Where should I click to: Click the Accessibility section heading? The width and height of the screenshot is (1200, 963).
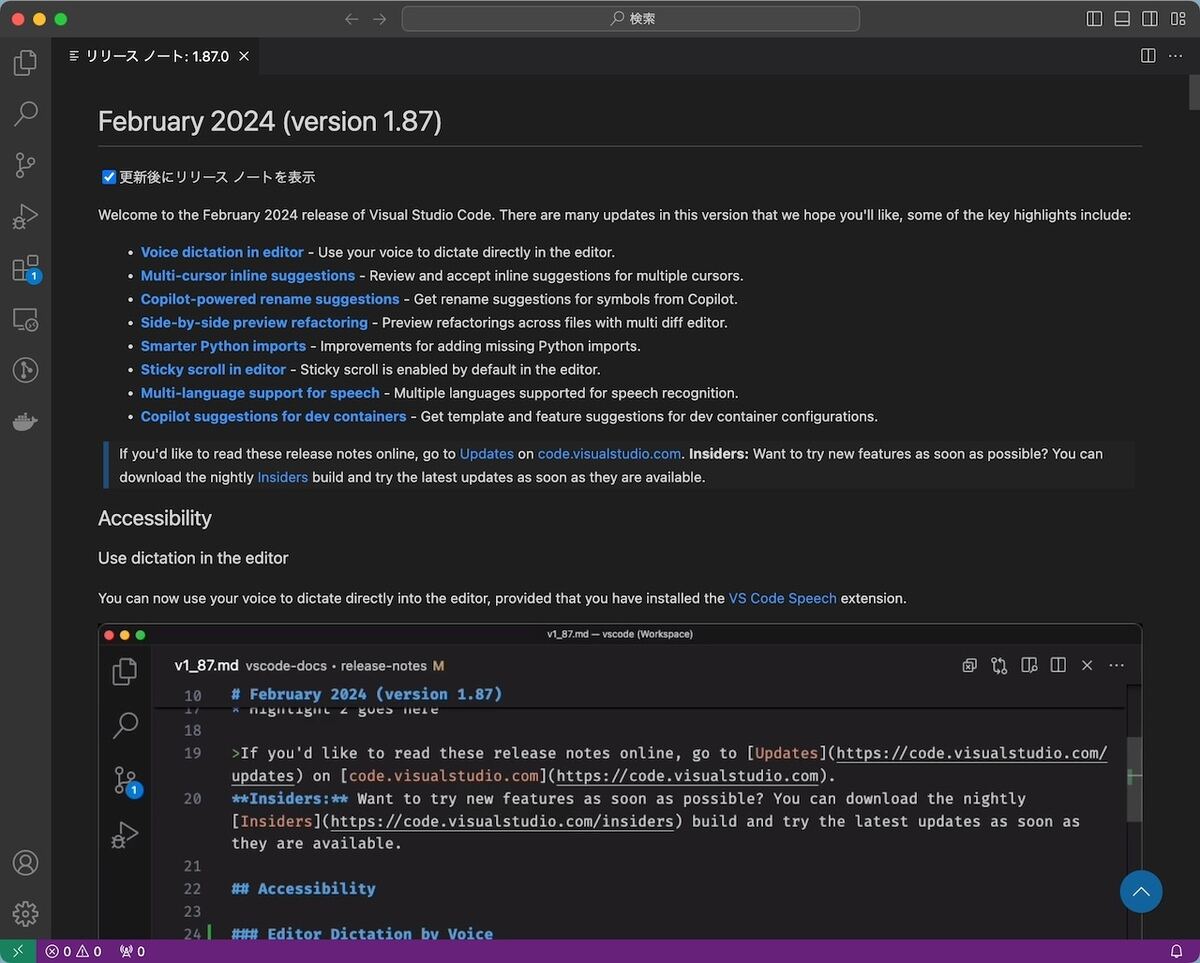point(155,518)
